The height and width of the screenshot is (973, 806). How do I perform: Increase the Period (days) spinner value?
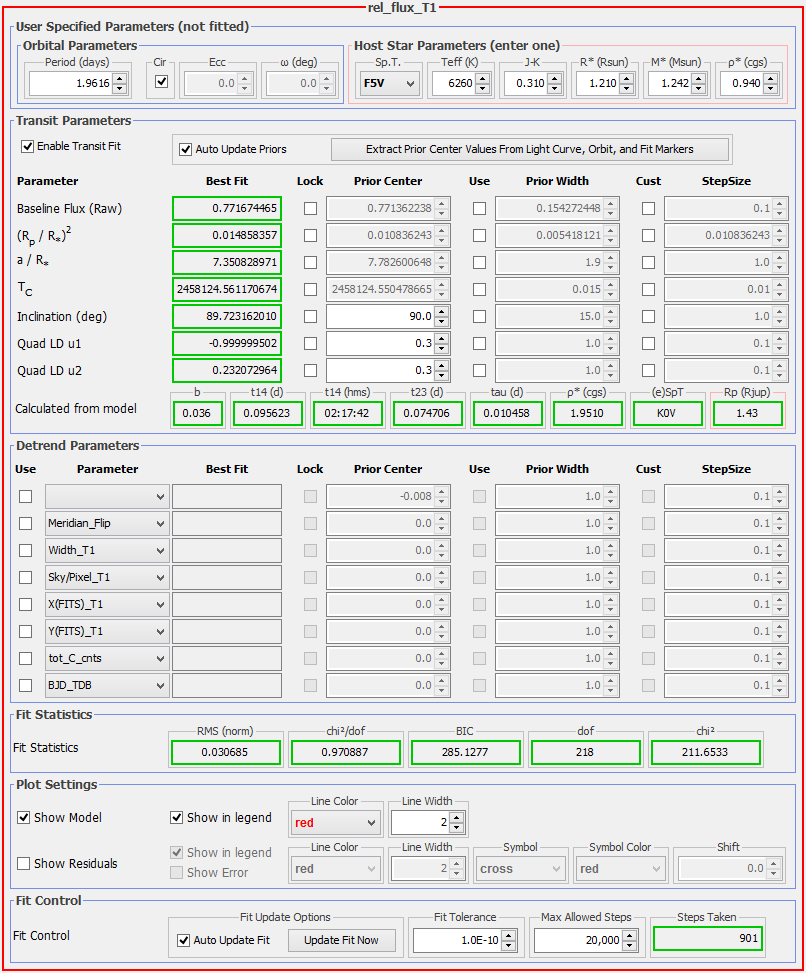click(x=120, y=79)
